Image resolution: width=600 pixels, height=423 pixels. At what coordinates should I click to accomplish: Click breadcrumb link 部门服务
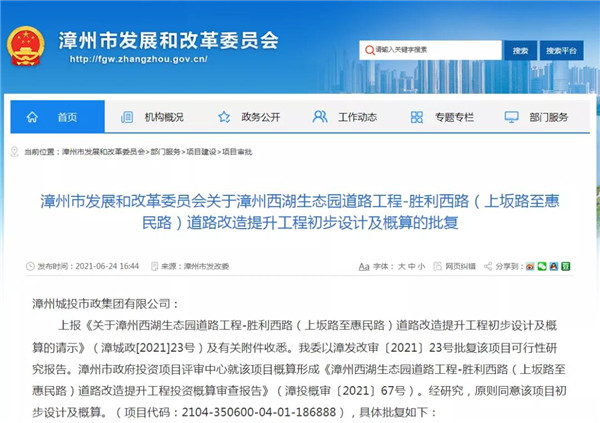tap(165, 152)
